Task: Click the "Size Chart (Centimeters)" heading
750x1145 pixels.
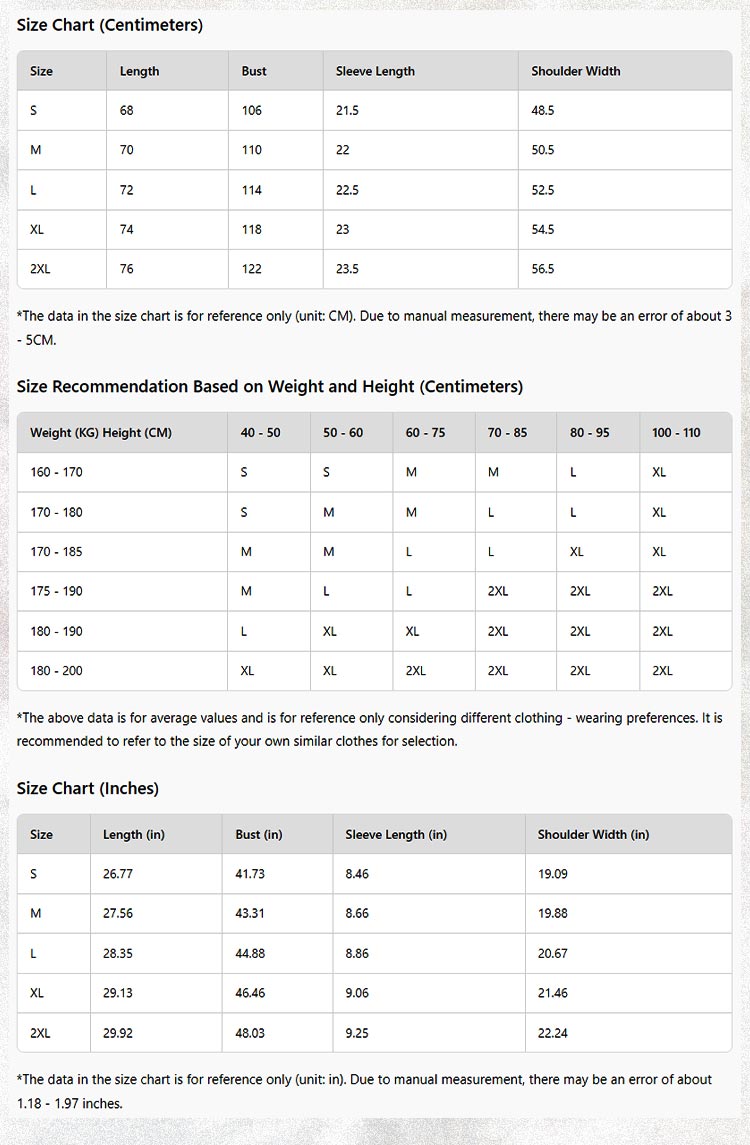Action: pos(110,25)
